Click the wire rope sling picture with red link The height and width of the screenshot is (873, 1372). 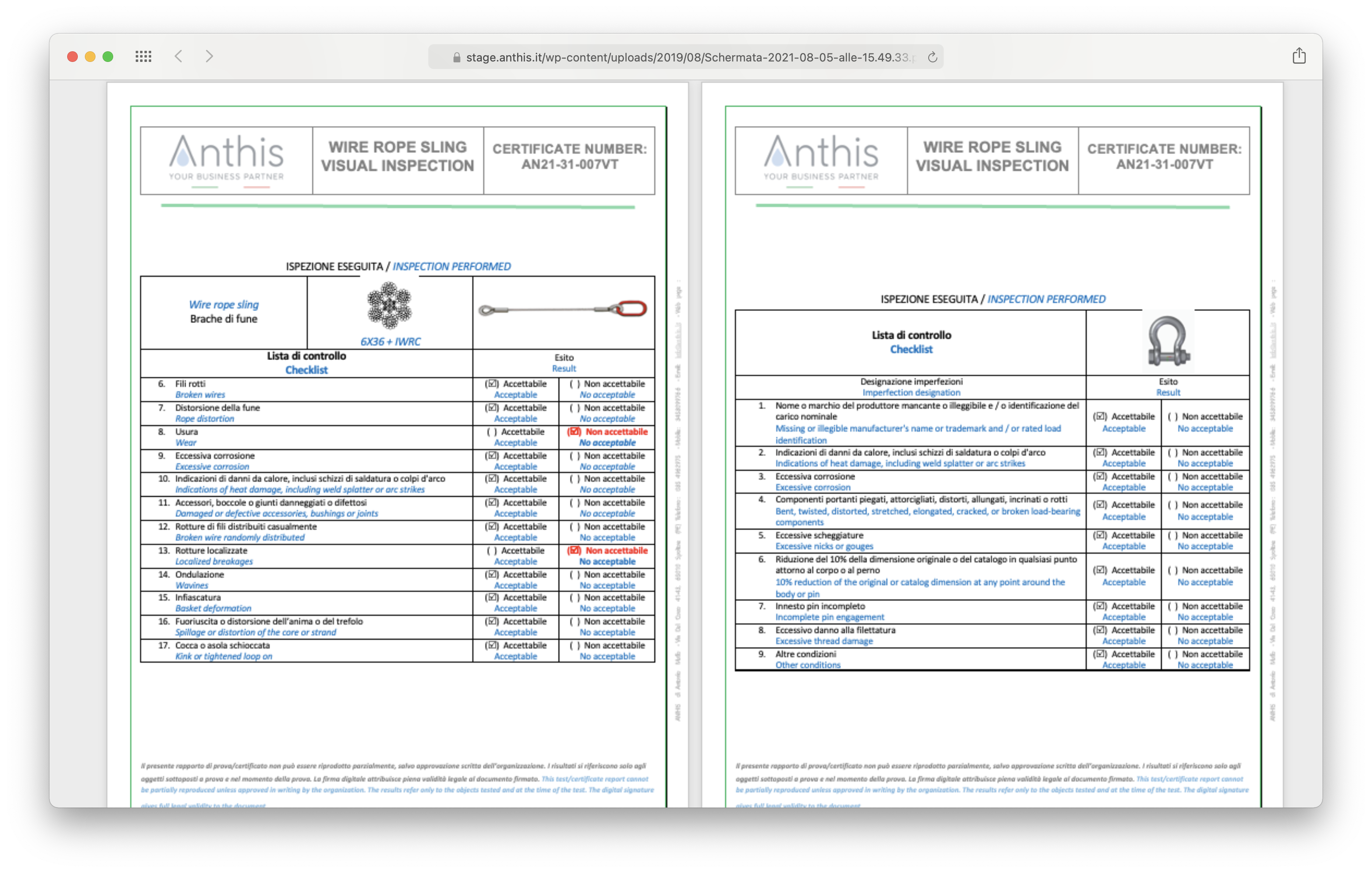(x=563, y=309)
